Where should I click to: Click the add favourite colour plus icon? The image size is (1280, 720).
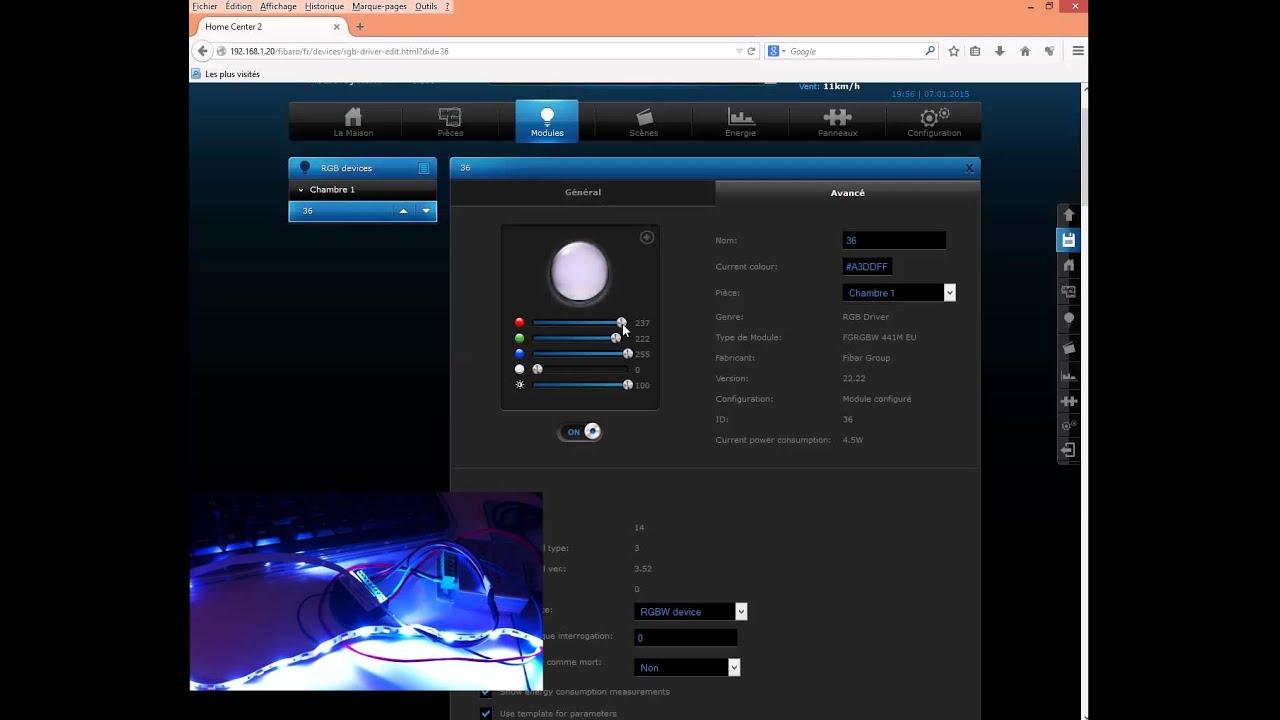647,237
